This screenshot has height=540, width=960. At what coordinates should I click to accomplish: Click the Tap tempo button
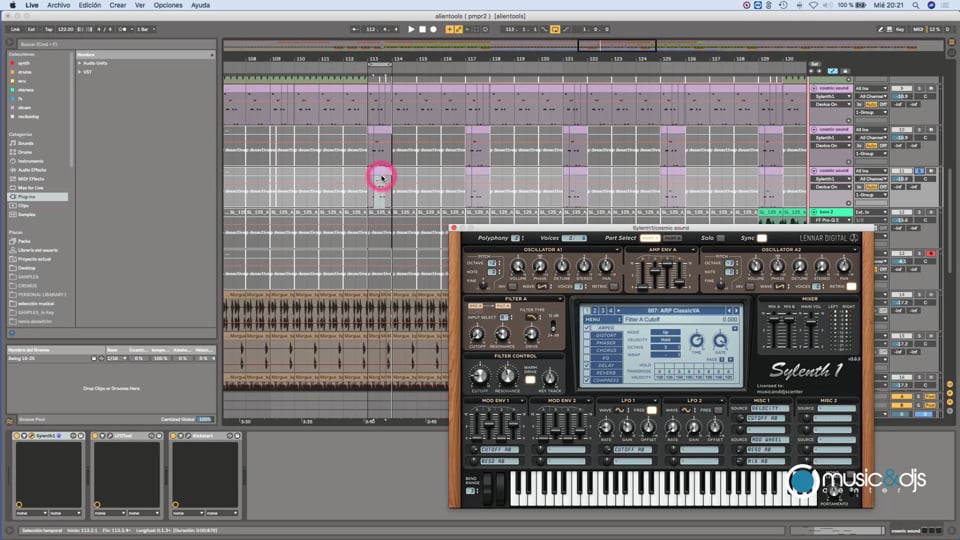pyautogui.click(x=48, y=29)
